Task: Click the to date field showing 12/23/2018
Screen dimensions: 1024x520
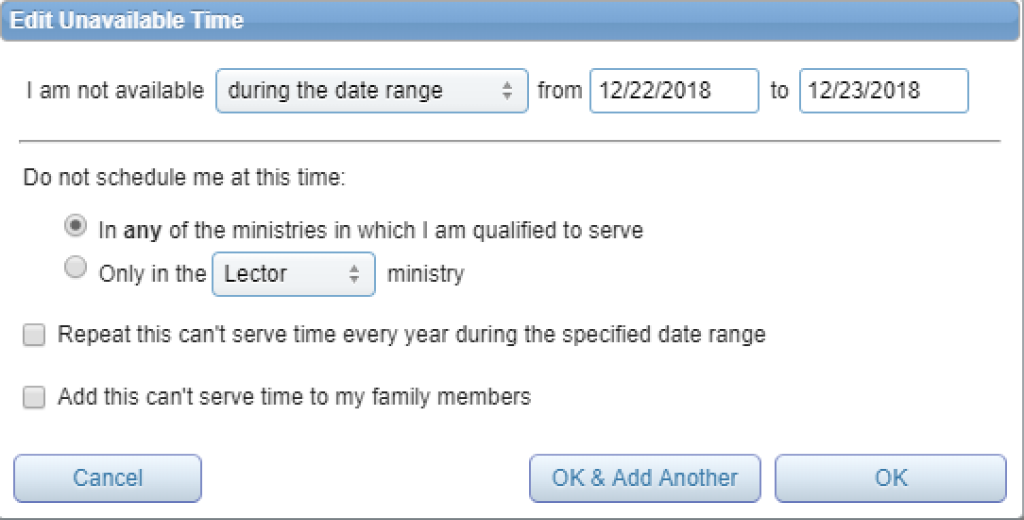Action: tap(884, 91)
